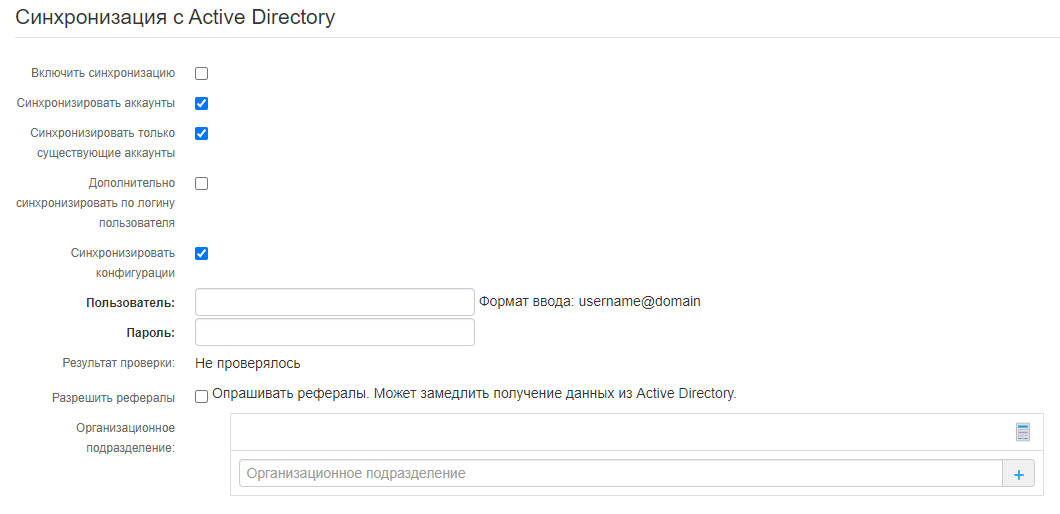Uncheck 'Синхронизировать аккаунты' checkbox
The height and width of the screenshot is (514, 1060).
click(x=201, y=103)
